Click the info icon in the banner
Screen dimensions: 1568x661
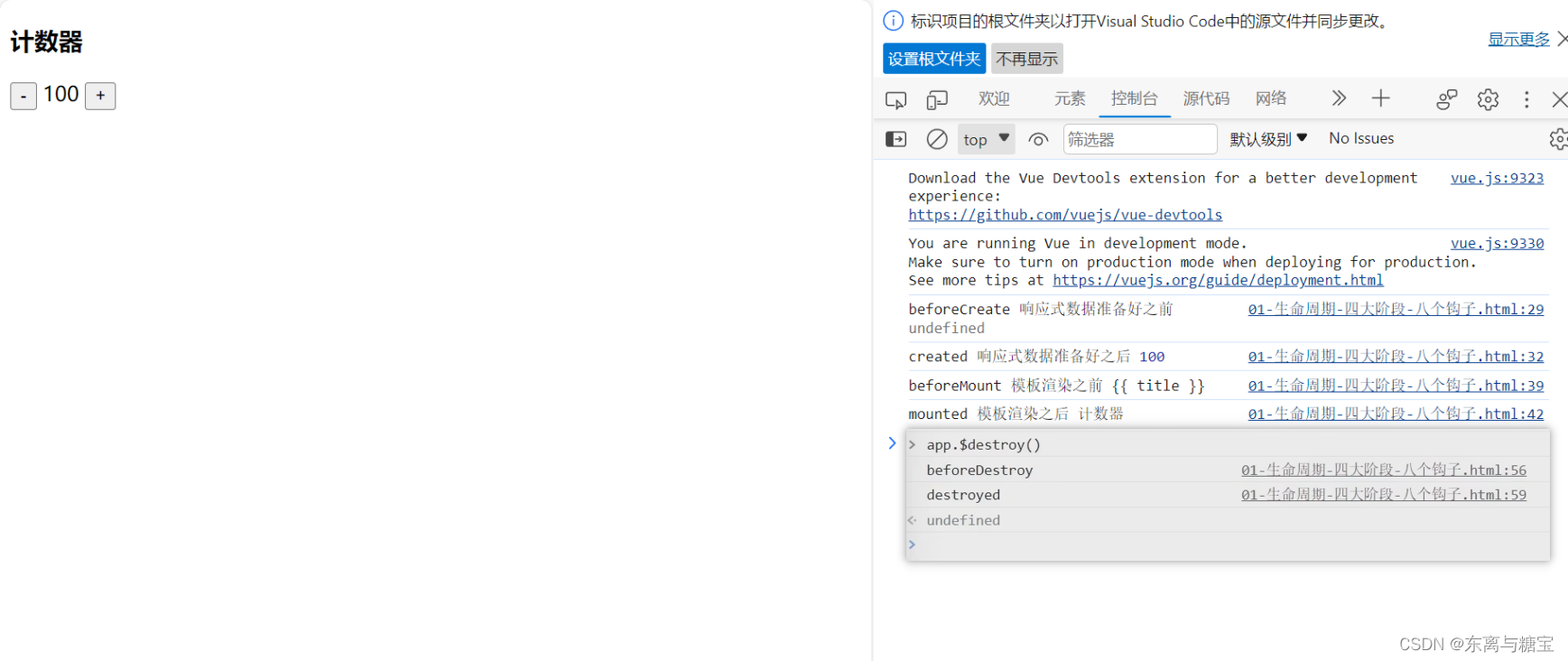tap(893, 21)
